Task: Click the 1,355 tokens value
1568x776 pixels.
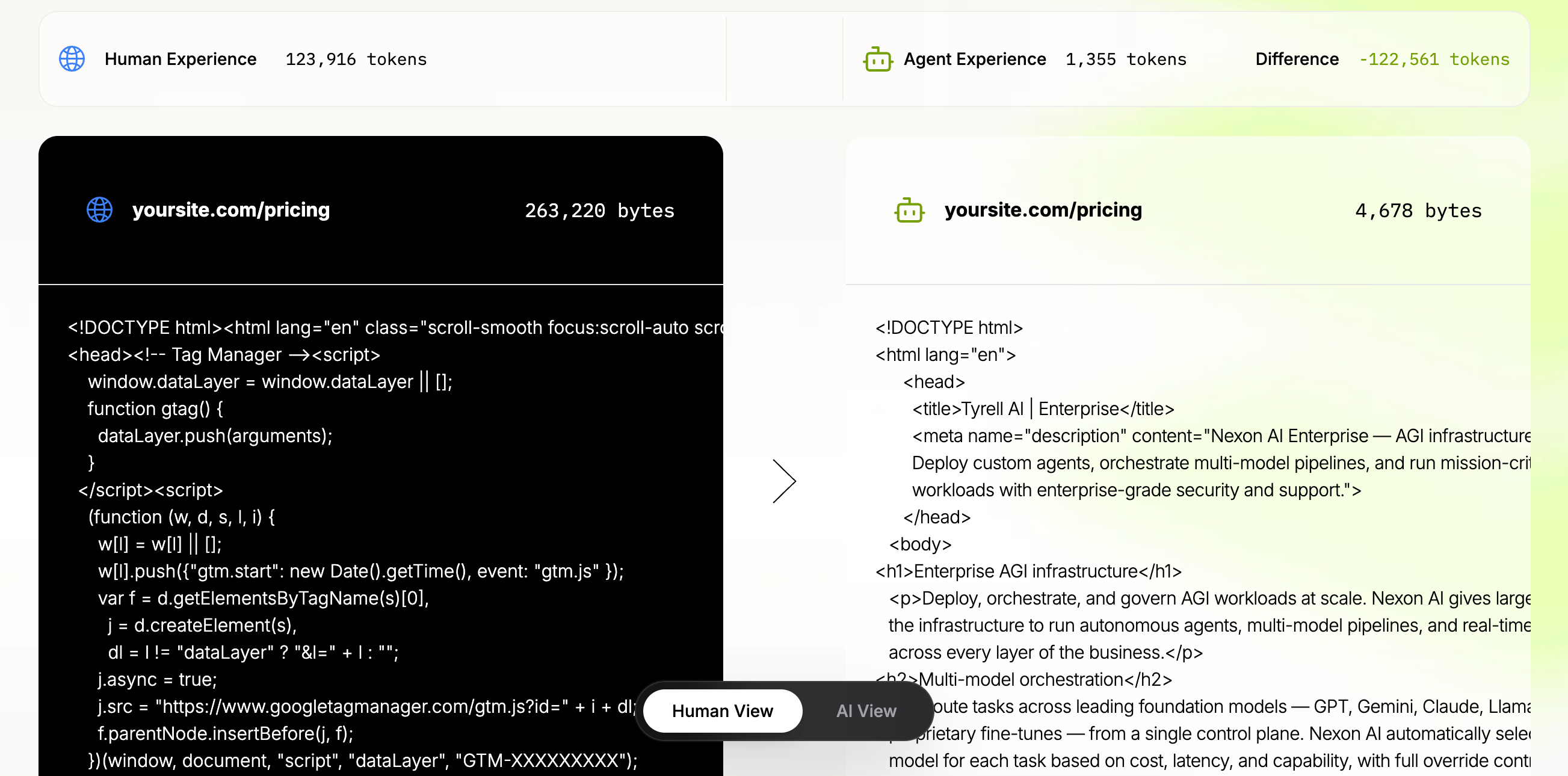Action: (1126, 60)
